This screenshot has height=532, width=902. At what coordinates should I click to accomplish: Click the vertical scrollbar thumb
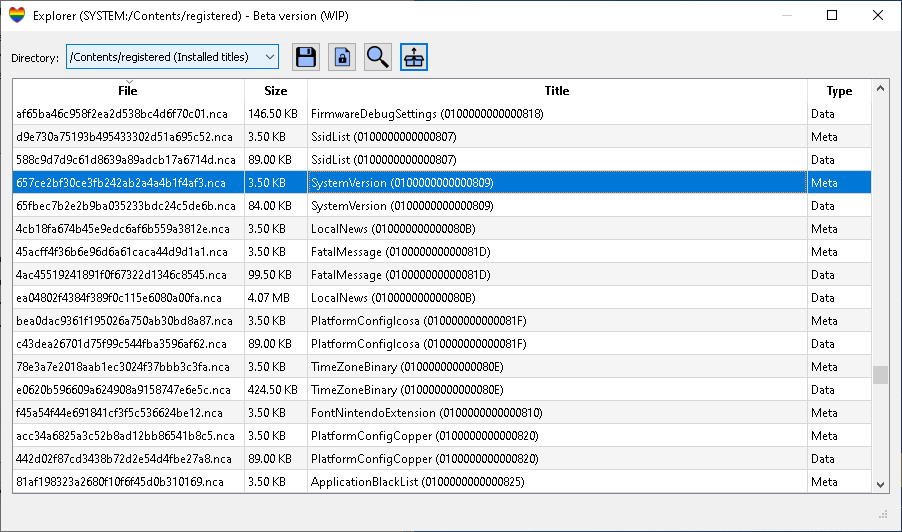pos(880,374)
